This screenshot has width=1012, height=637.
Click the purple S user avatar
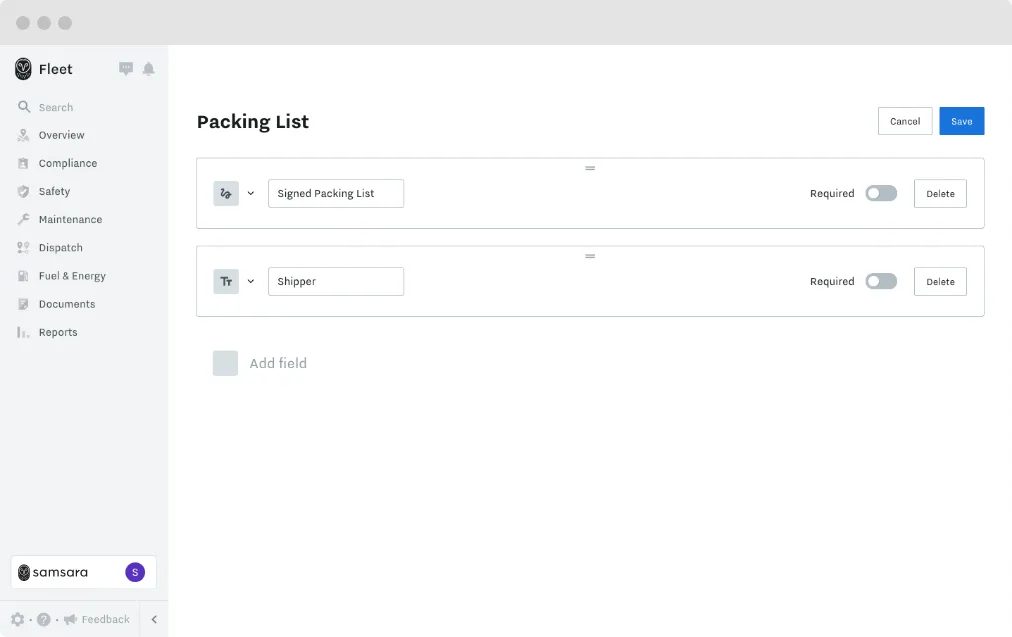135,572
